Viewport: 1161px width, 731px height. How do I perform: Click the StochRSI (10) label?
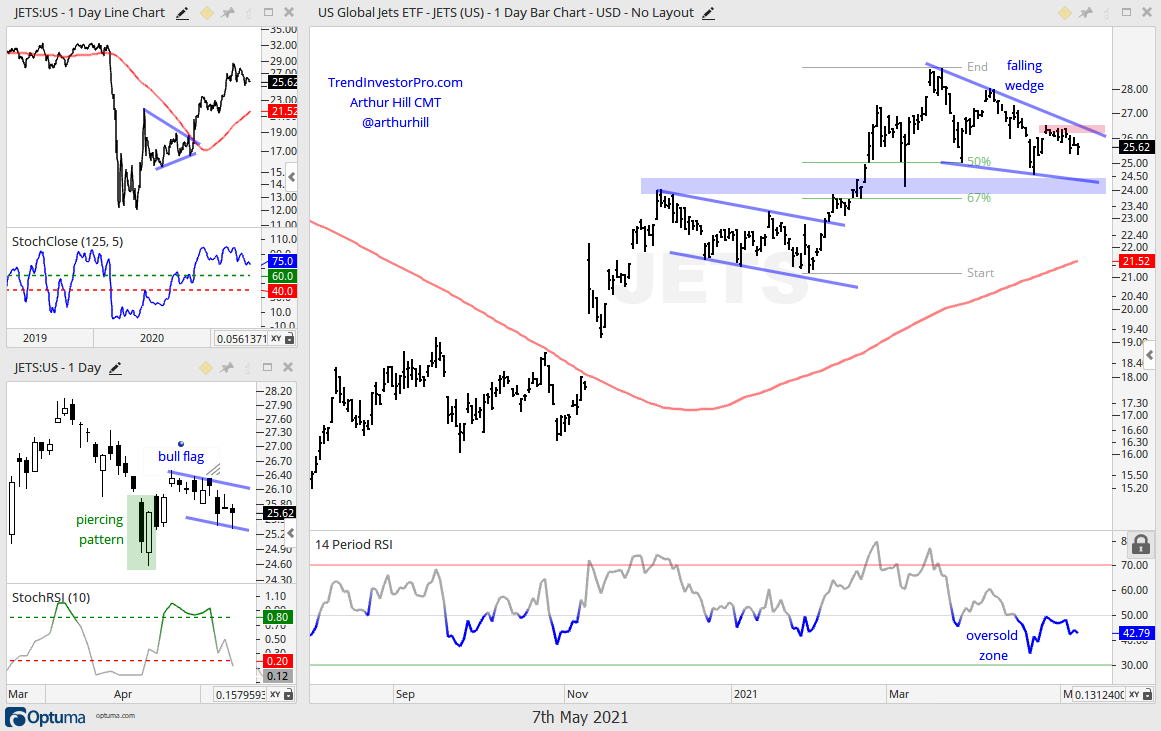click(51, 598)
